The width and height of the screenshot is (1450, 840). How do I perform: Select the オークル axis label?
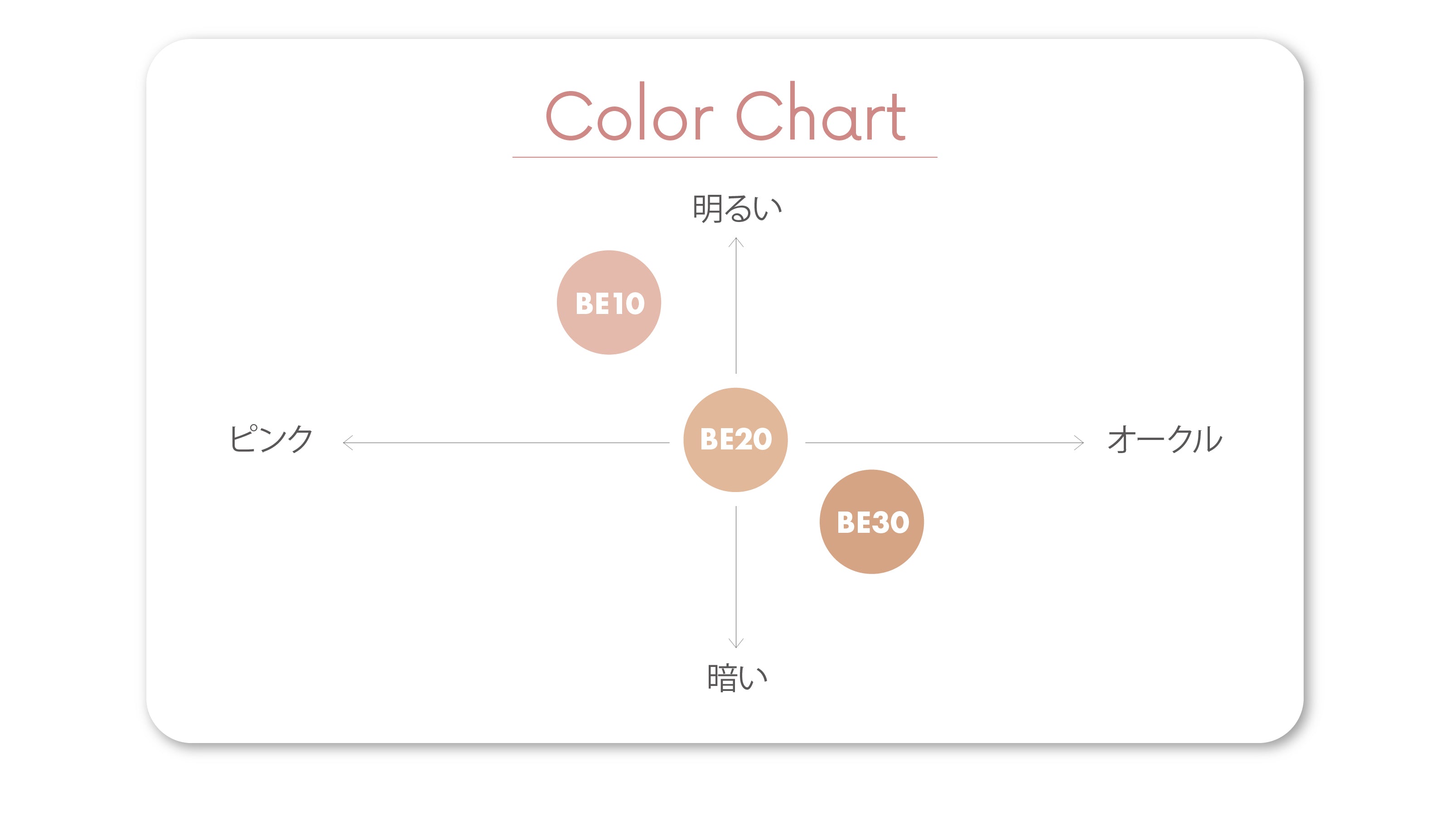pyautogui.click(x=1165, y=439)
